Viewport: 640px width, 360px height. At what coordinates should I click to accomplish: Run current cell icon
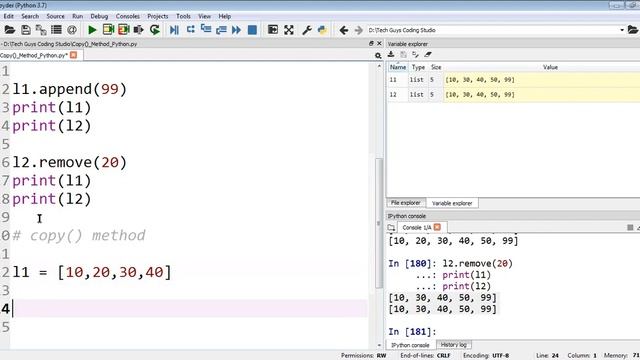(108, 30)
